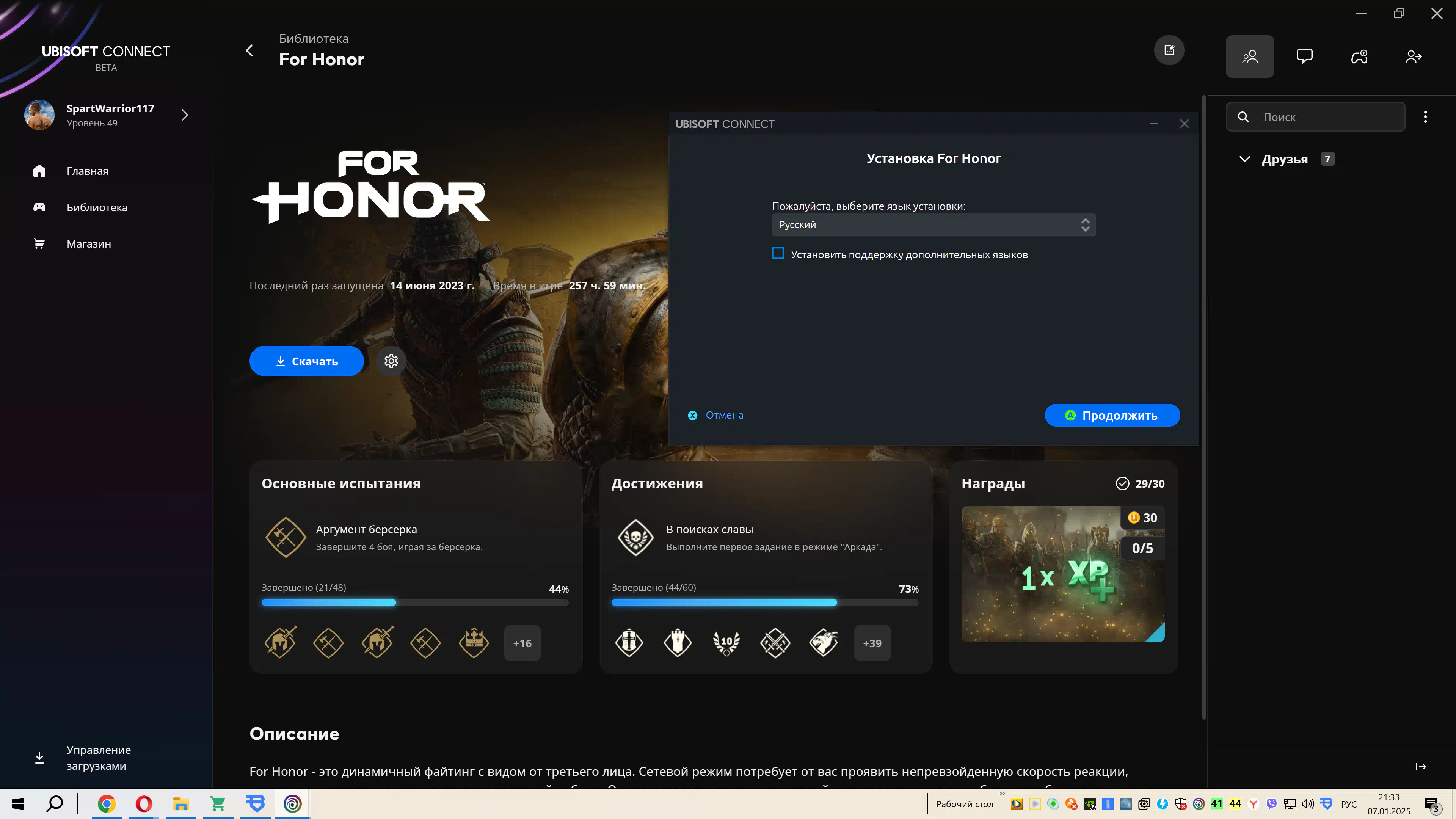1456x819 pixels.
Task: Click Библиотека breadcrumb above For Honor
Action: pos(314,38)
